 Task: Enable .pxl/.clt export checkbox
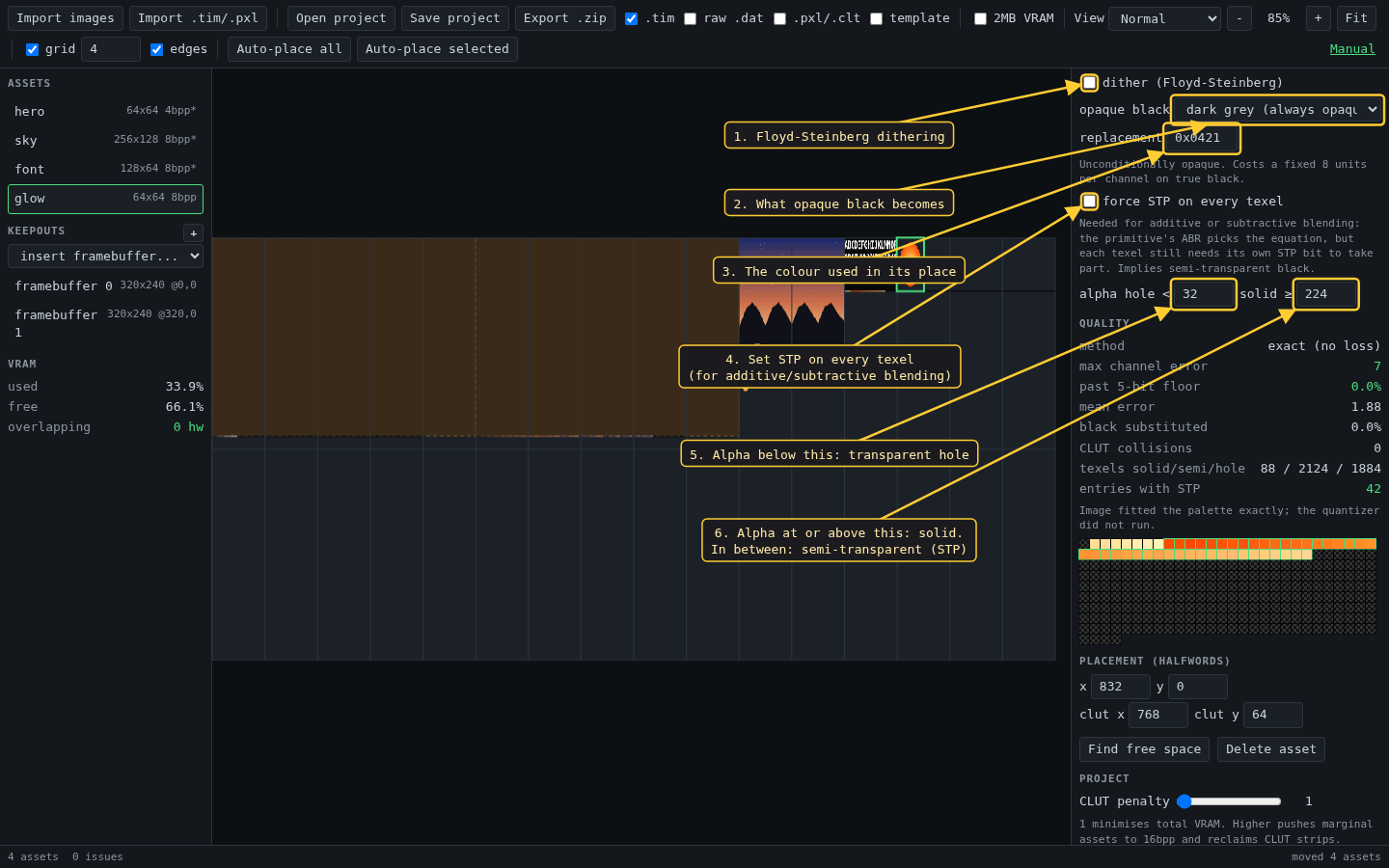[x=779, y=18]
